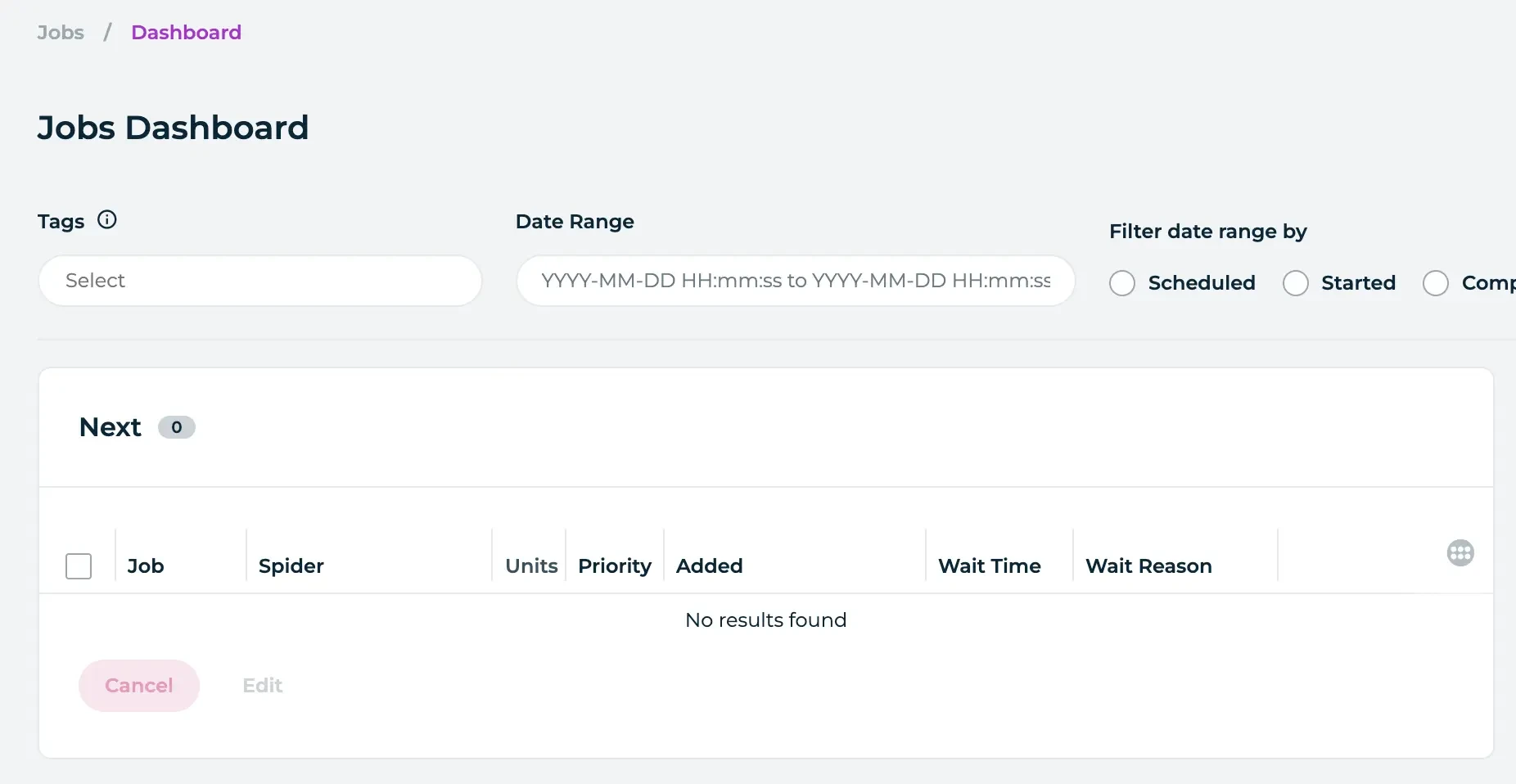Click the Units column header
Screen dimensions: 1516x784
click(530, 565)
